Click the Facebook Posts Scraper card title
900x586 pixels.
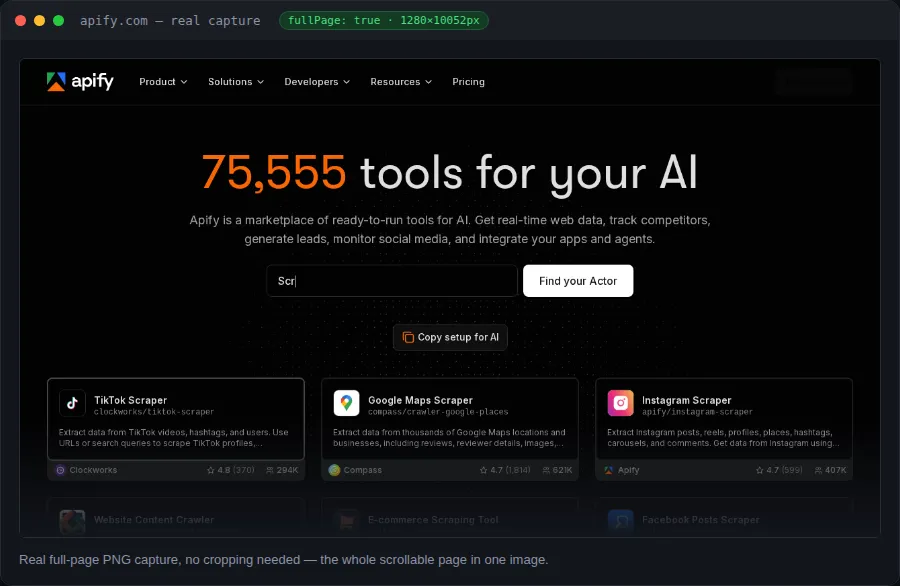click(x=700, y=520)
